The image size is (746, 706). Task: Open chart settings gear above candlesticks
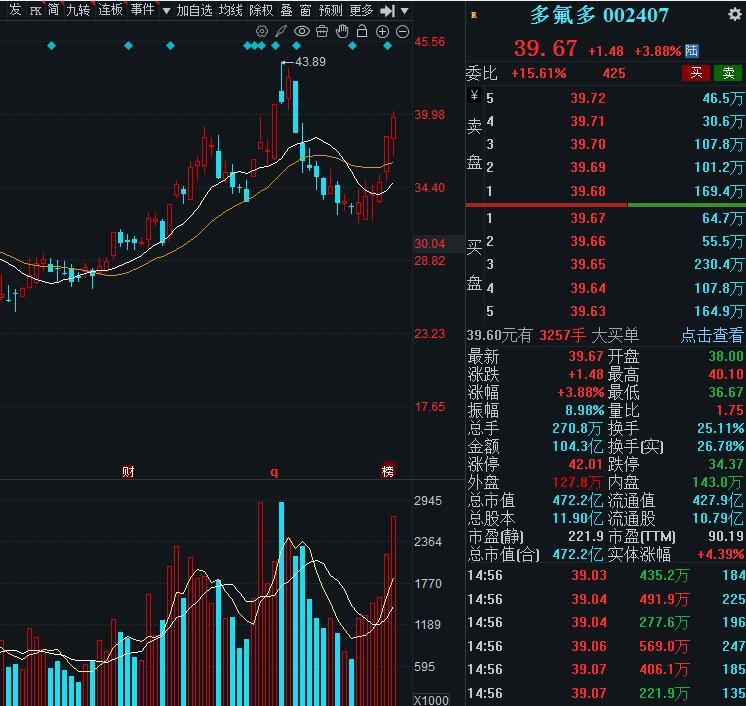(x=262, y=32)
